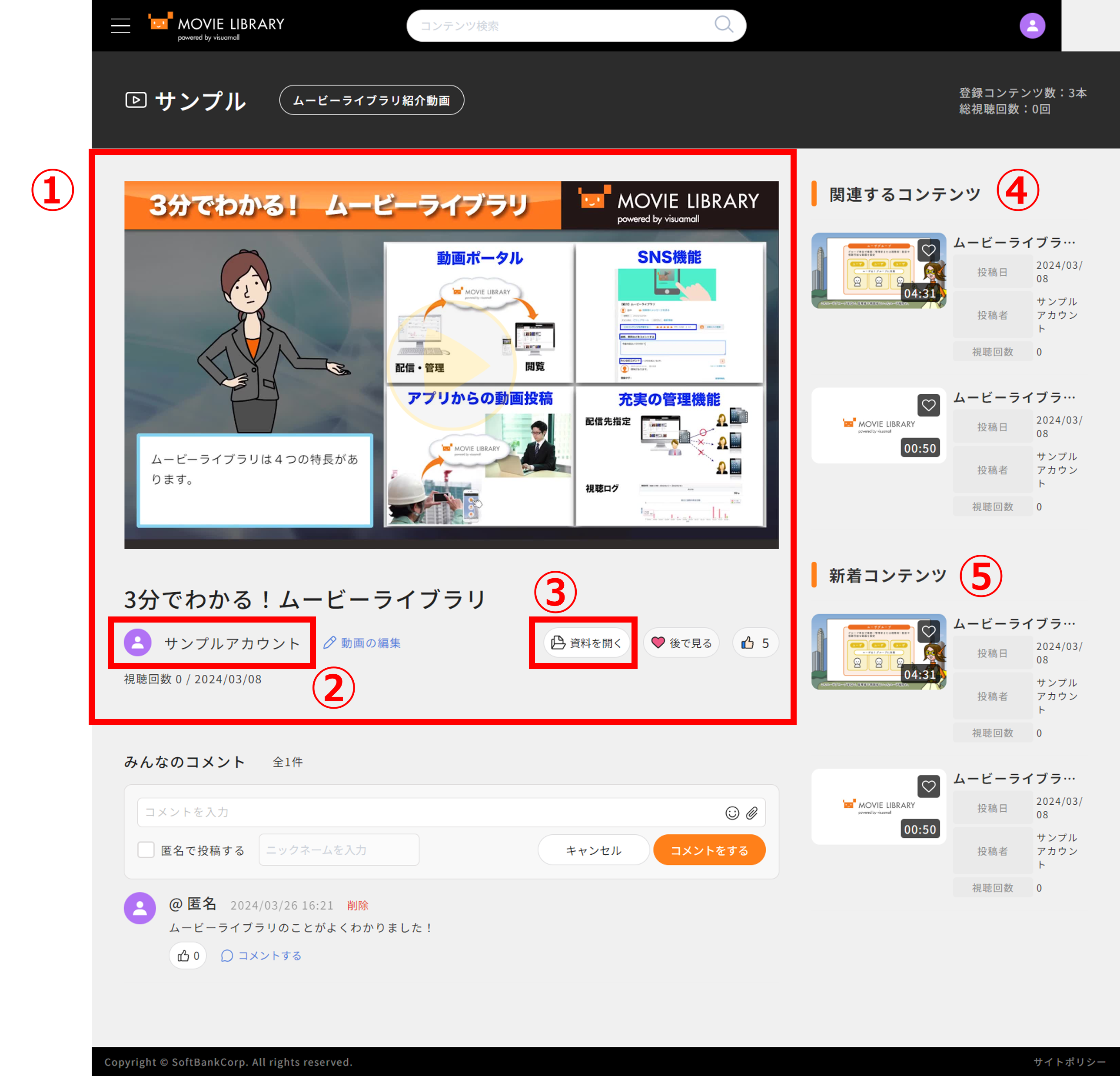
Task: Click the サンプルアカウント poster name
Action: pos(231,643)
